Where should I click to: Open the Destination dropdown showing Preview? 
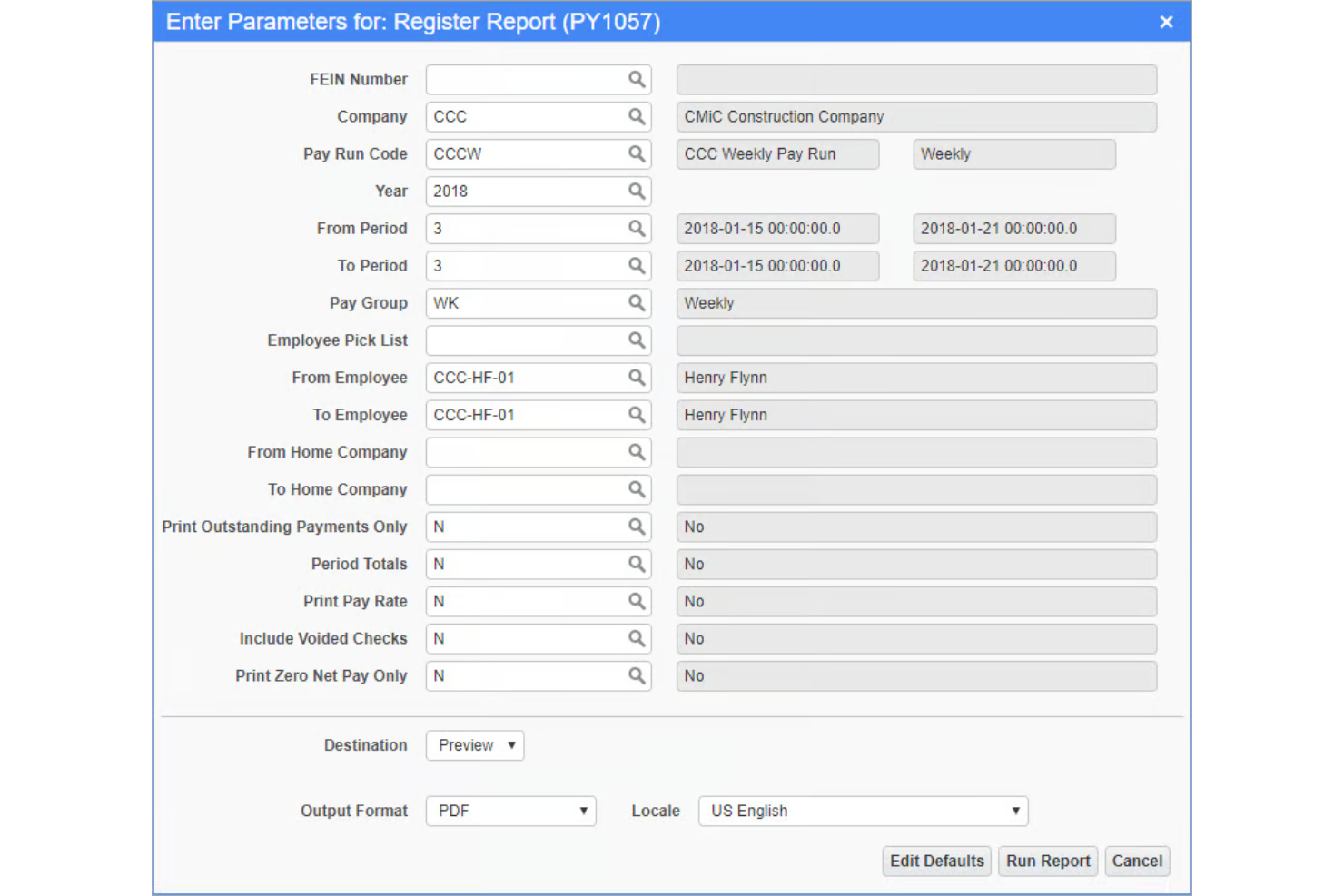click(x=475, y=745)
